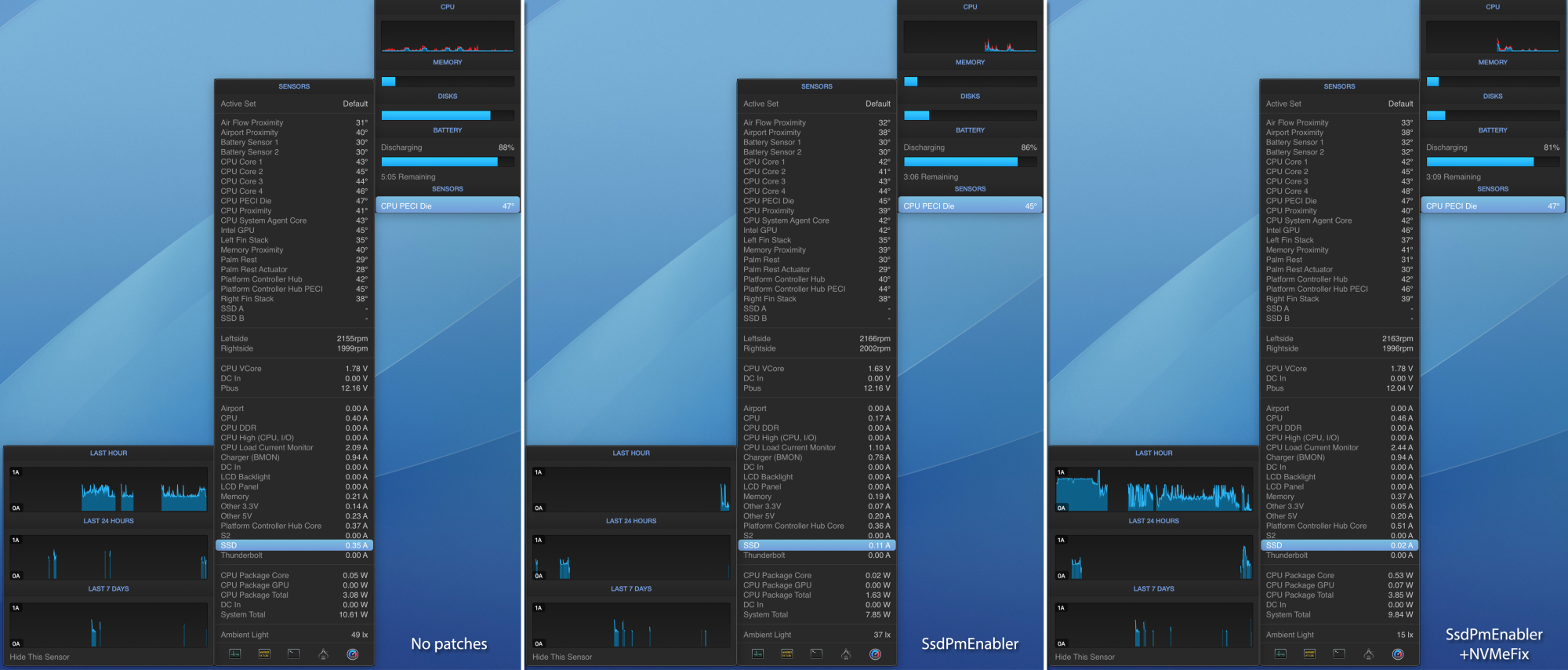1568x670 pixels.
Task: Select CPU PECI Die row under 88% battery
Action: click(448, 206)
